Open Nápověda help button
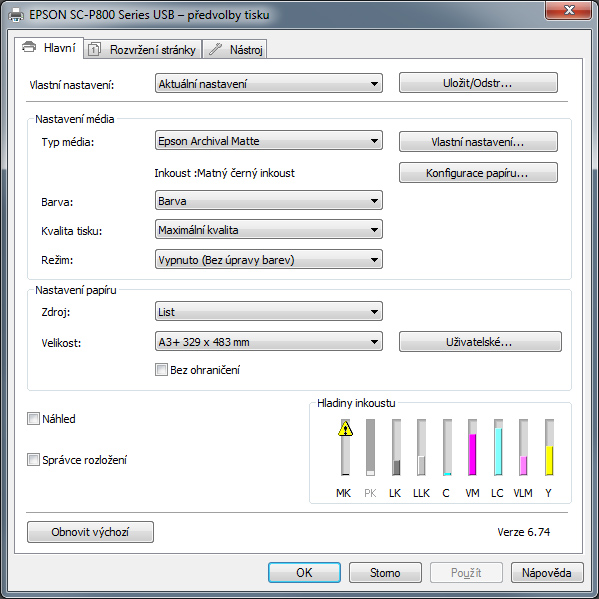Viewport: 599px width, 599px height. coord(547,572)
